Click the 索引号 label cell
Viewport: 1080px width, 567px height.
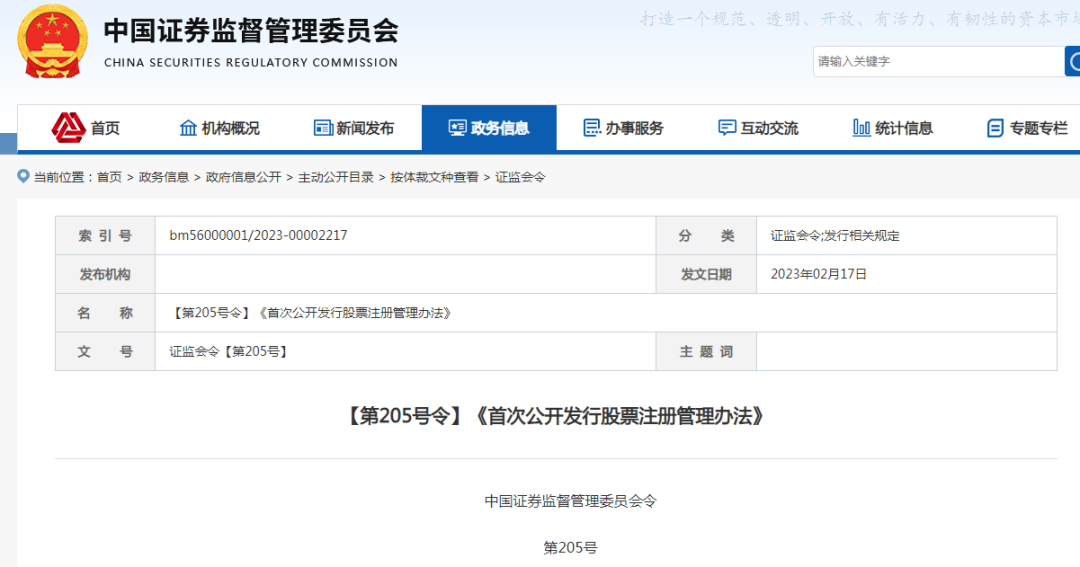(x=105, y=236)
